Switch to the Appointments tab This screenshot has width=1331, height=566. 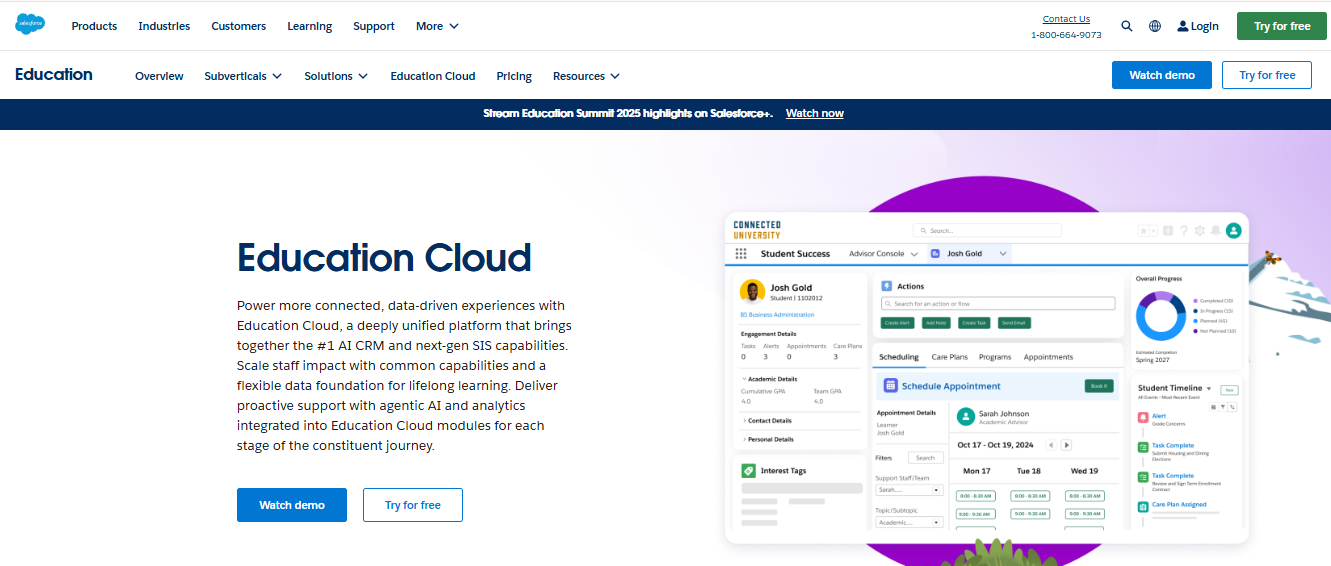click(1048, 357)
